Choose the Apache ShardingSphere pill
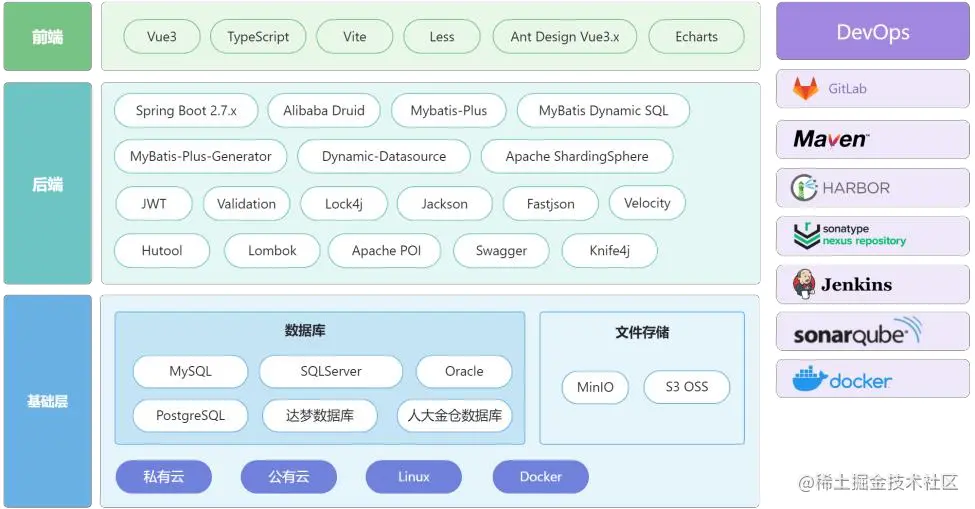 [577, 157]
